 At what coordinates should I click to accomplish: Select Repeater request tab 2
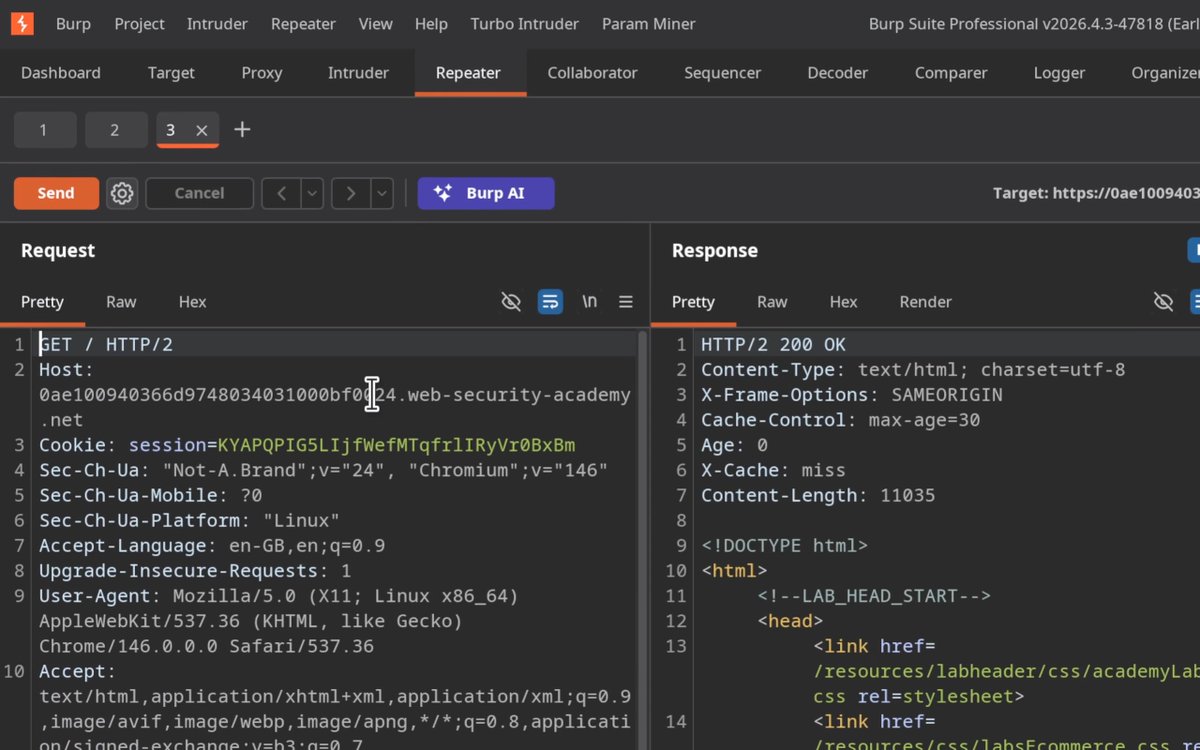pos(115,130)
